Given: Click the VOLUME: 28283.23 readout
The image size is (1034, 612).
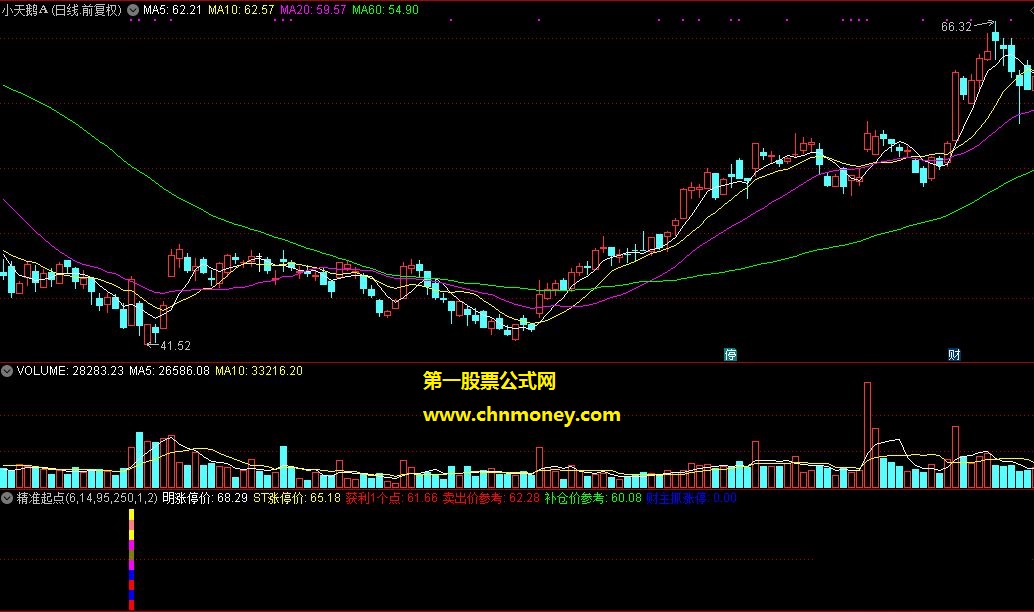Looking at the screenshot, I should click(x=70, y=371).
